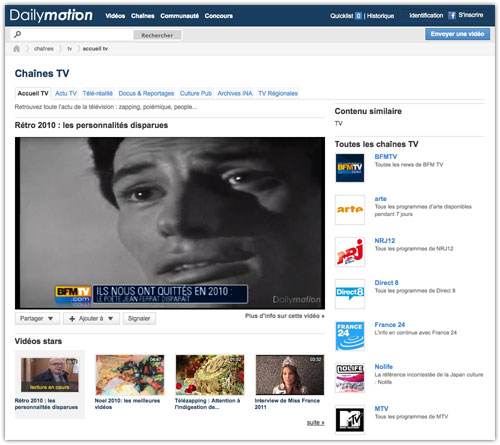Open the home breadcrumb icon
The height and width of the screenshot is (445, 500).
(17, 49)
